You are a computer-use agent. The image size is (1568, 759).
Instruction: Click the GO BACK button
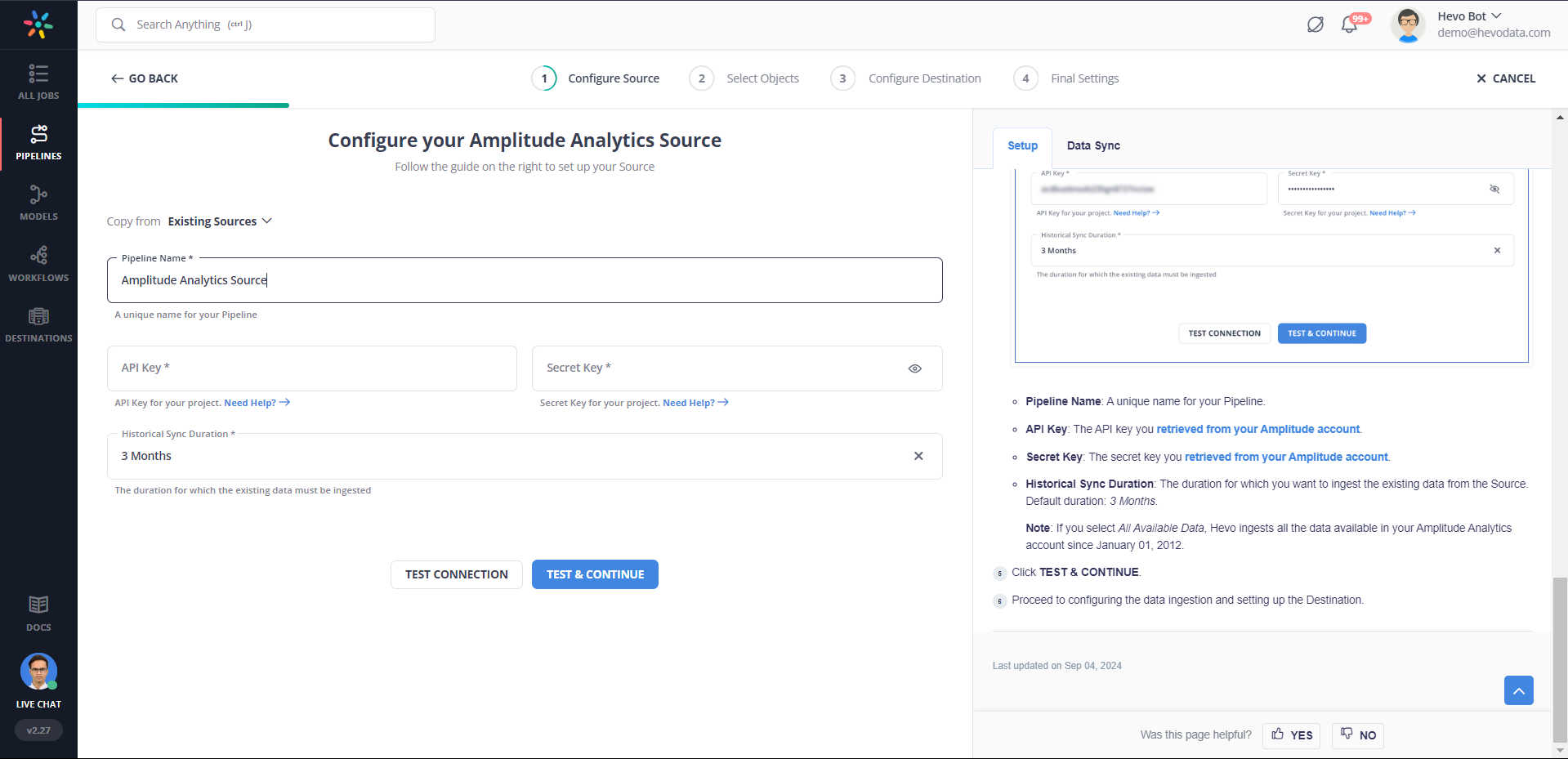coord(145,78)
